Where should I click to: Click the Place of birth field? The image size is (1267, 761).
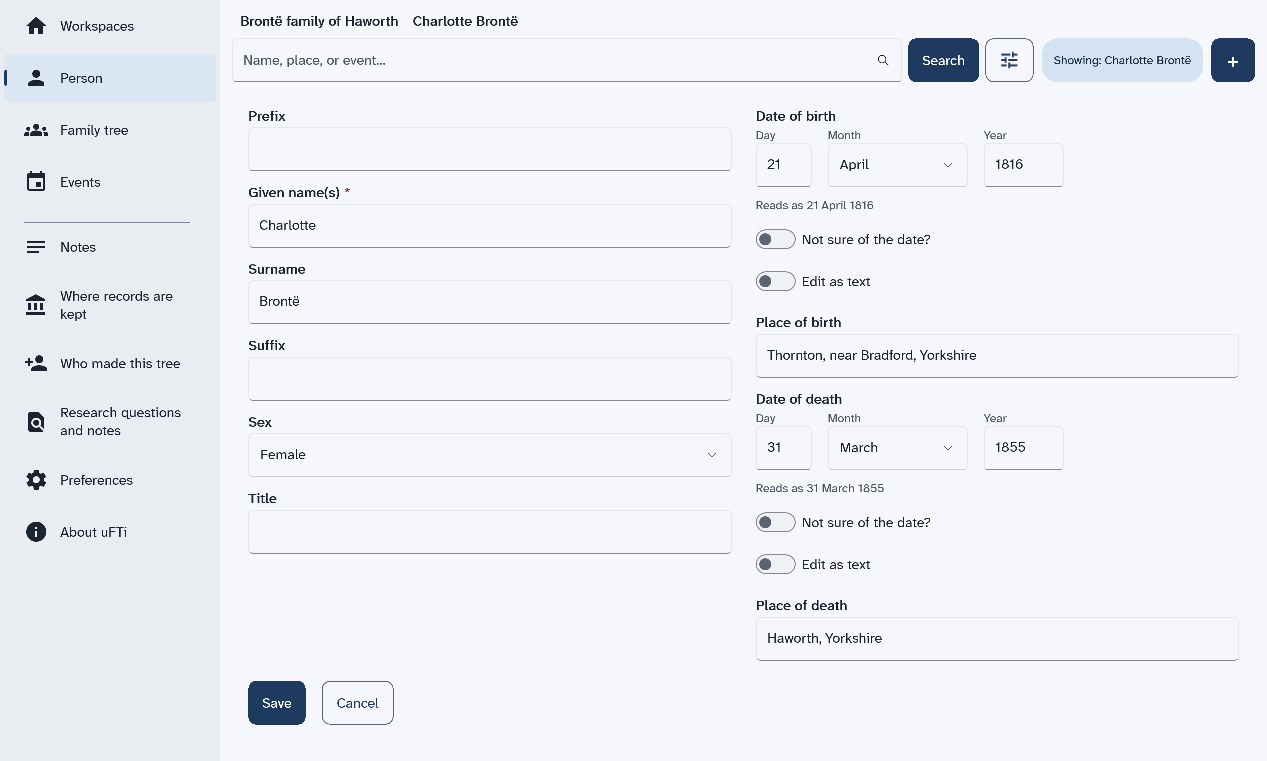coord(997,356)
